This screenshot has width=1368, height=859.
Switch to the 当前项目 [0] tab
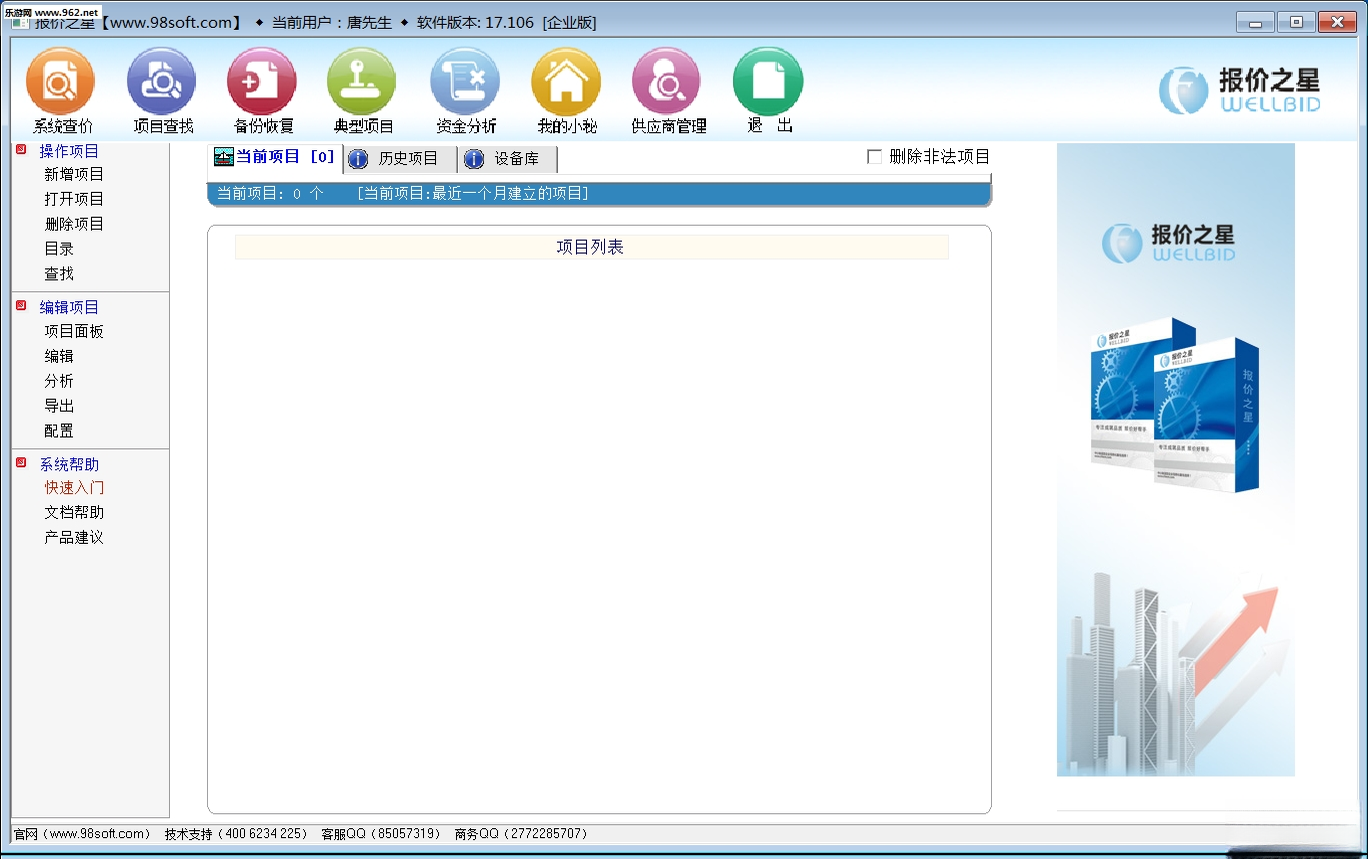point(275,157)
